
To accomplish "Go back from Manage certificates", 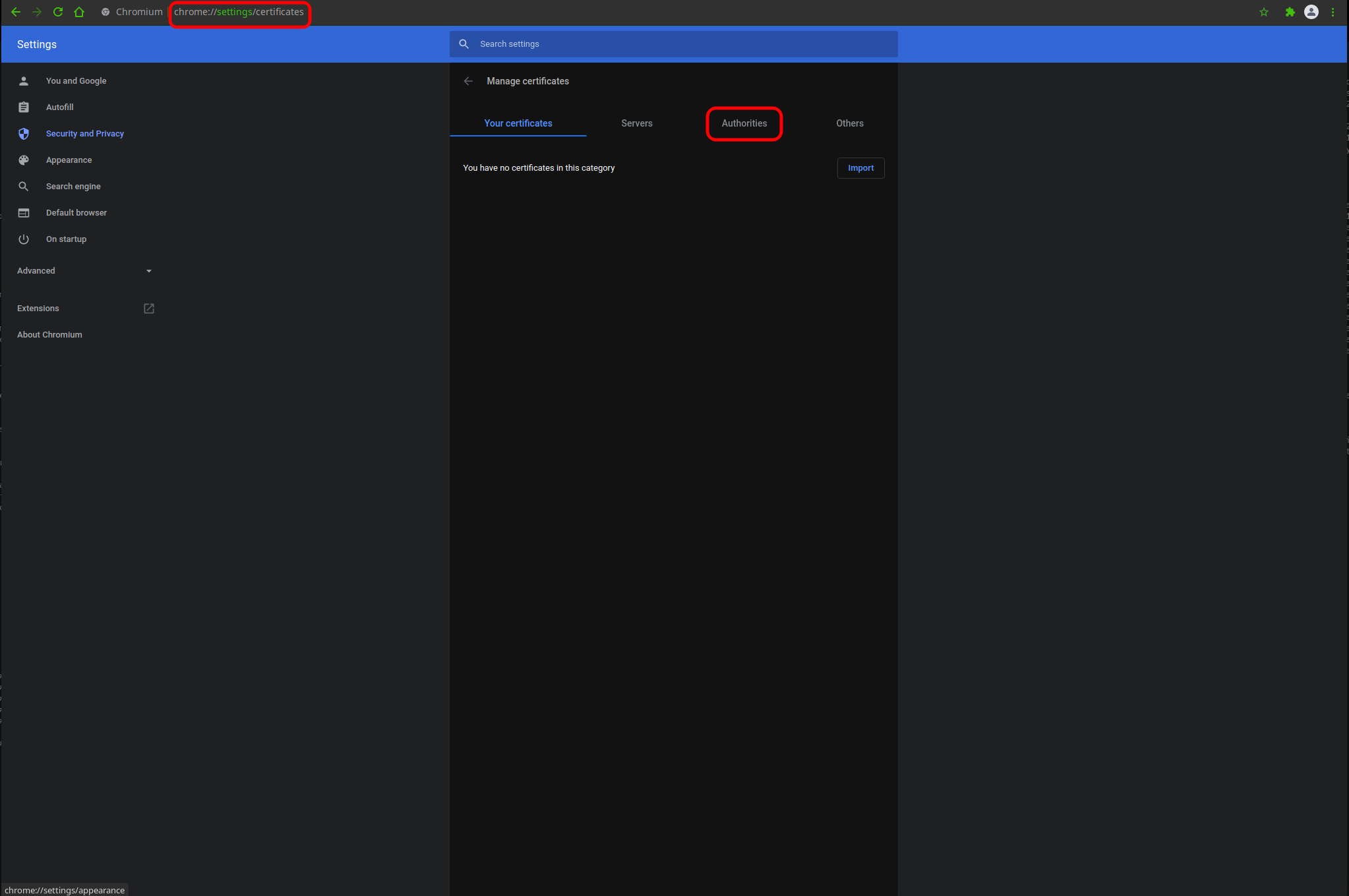I will pos(468,81).
